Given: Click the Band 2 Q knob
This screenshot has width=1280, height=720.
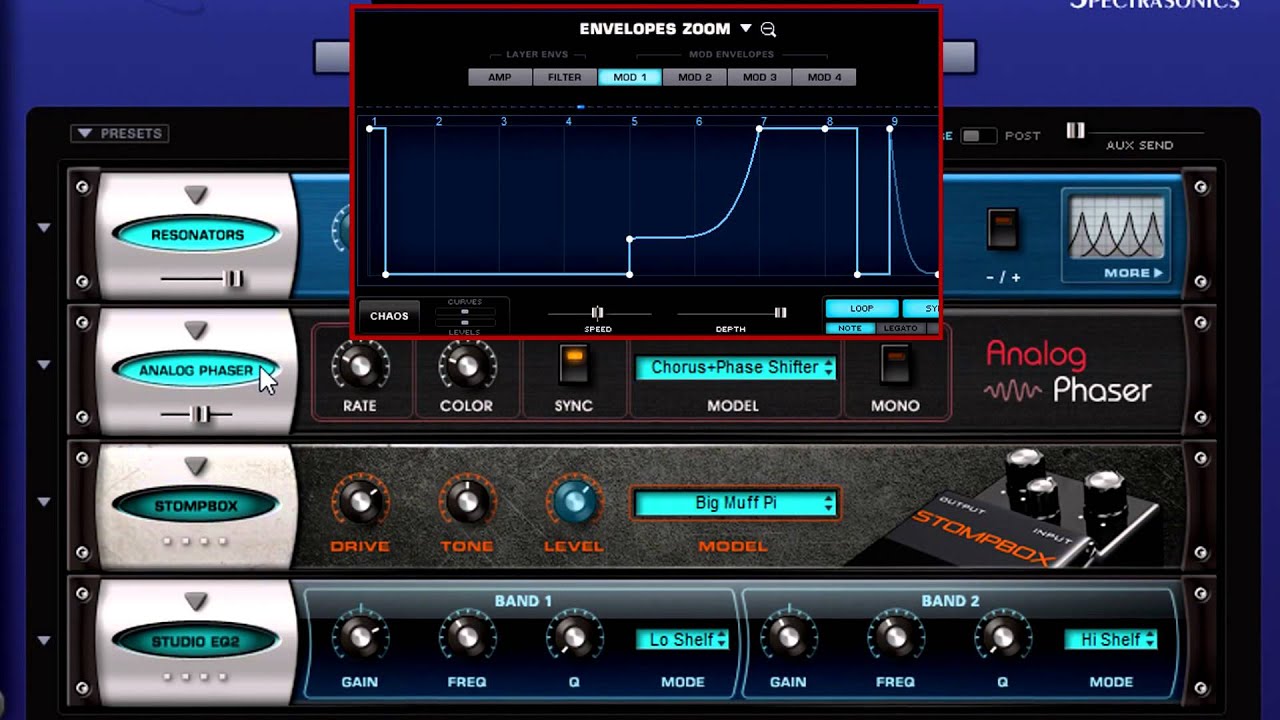Looking at the screenshot, I should pyautogui.click(x=1002, y=638).
